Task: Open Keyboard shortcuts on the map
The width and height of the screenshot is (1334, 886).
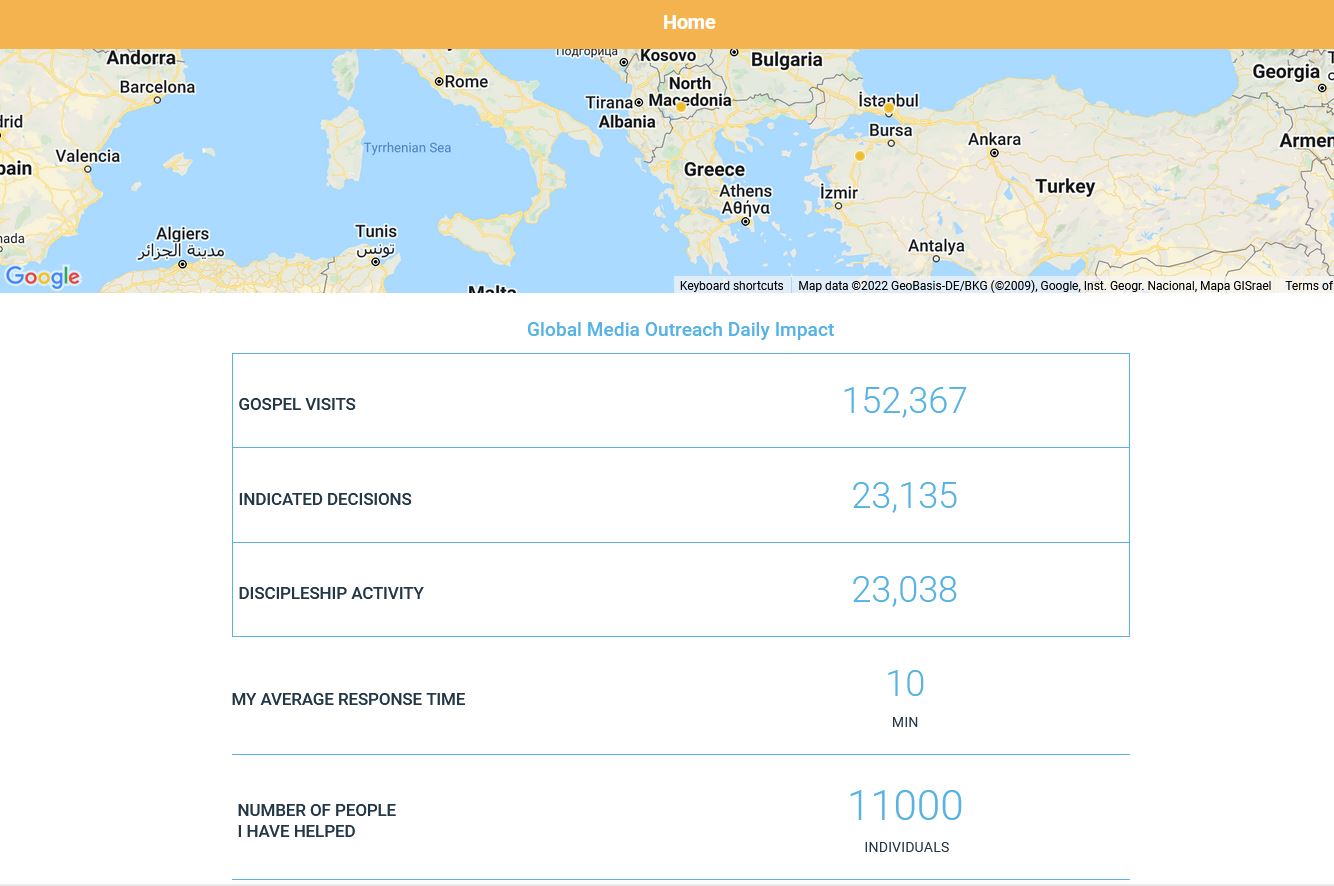Action: click(731, 286)
